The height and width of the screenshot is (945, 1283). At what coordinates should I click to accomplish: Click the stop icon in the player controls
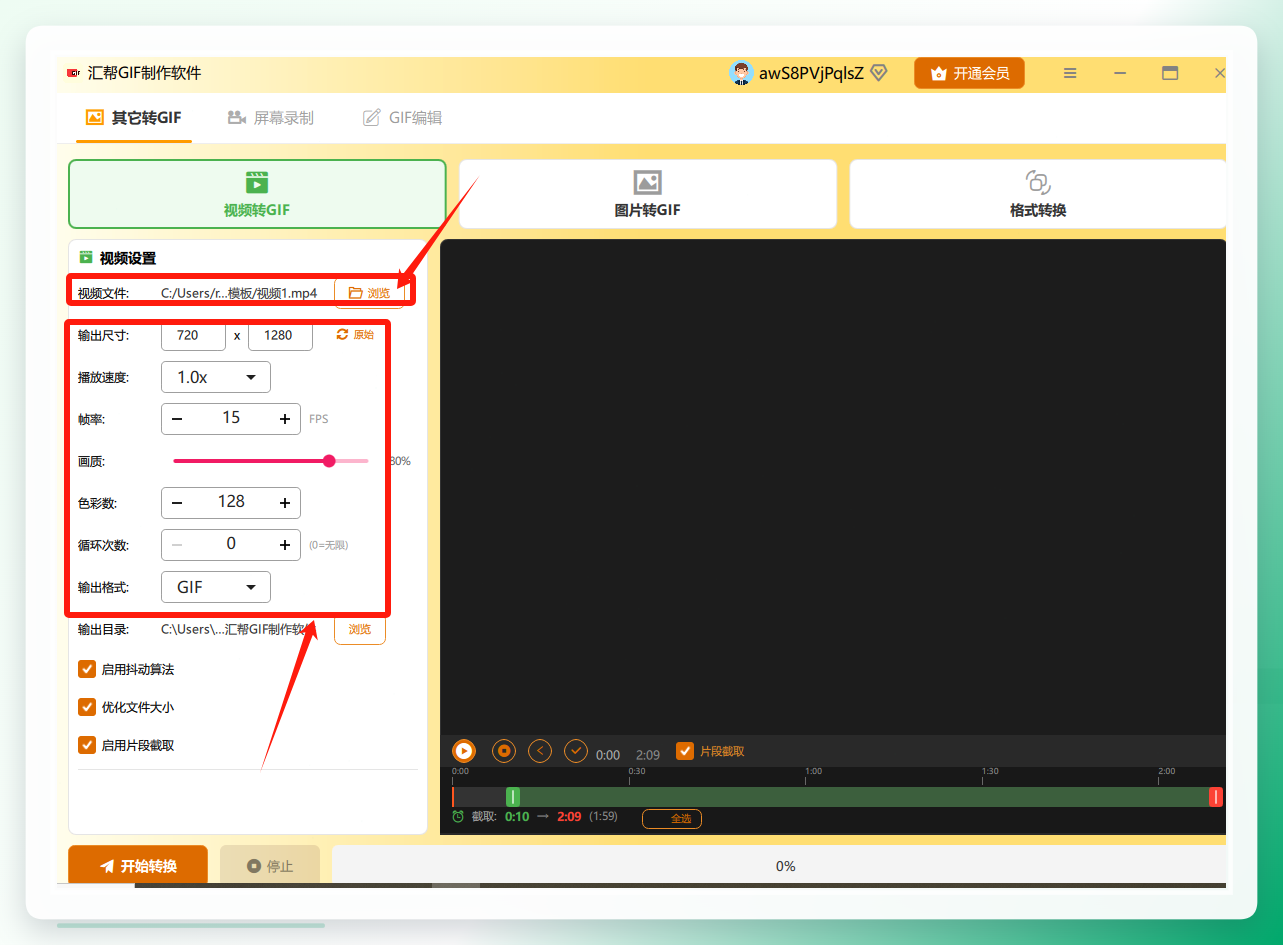504,750
